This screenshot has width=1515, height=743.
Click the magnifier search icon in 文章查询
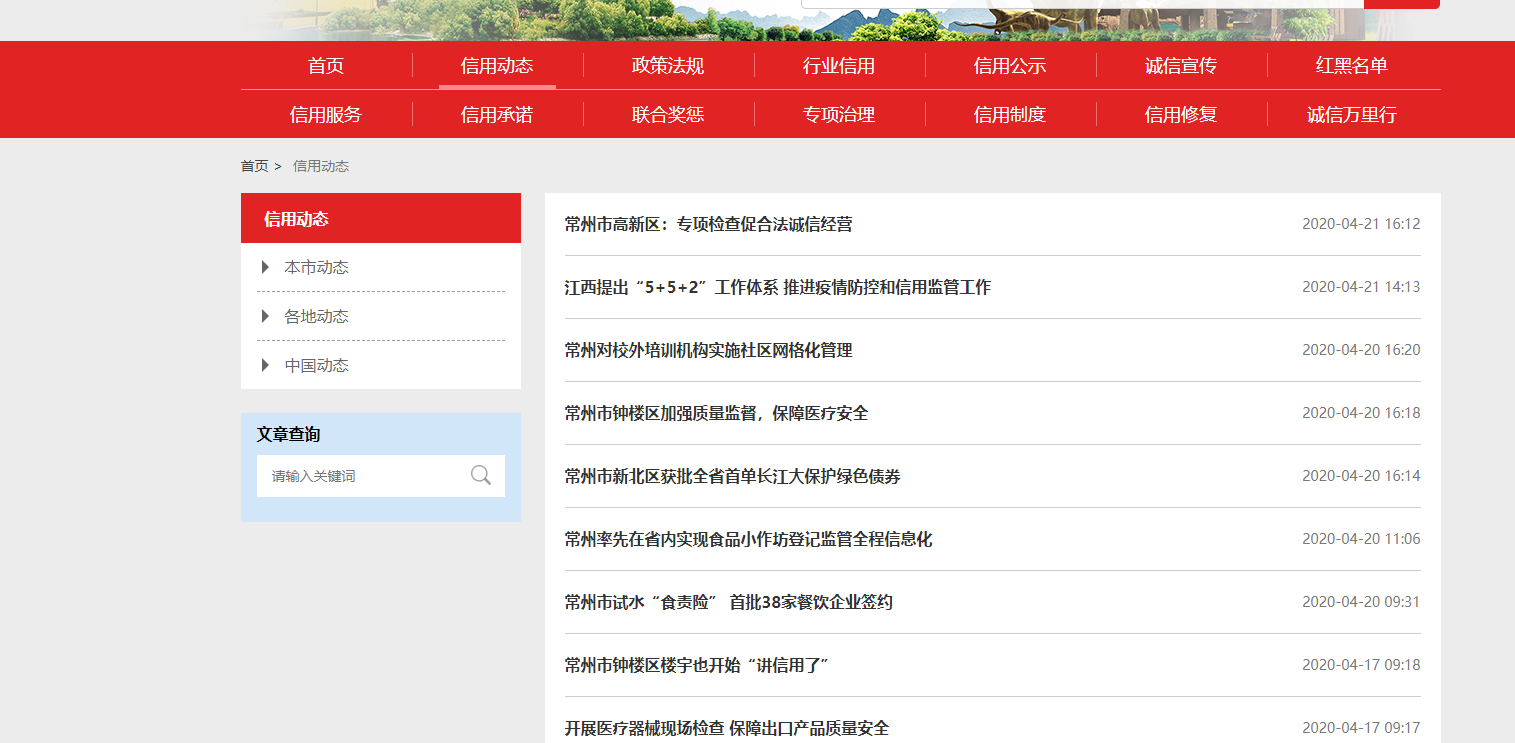(x=481, y=475)
